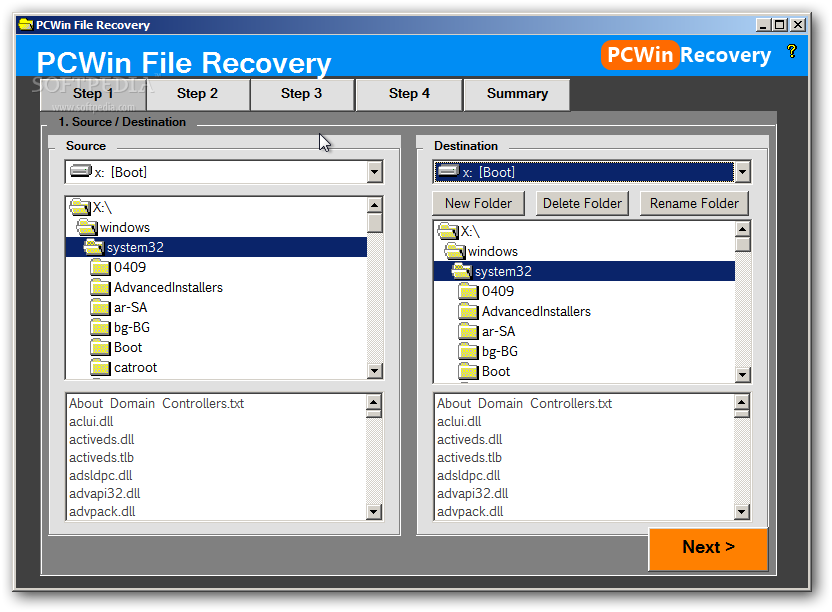Click the Source AdvancedInstallers folder icon
Viewport: 832px width, 612px height.
tap(100, 287)
